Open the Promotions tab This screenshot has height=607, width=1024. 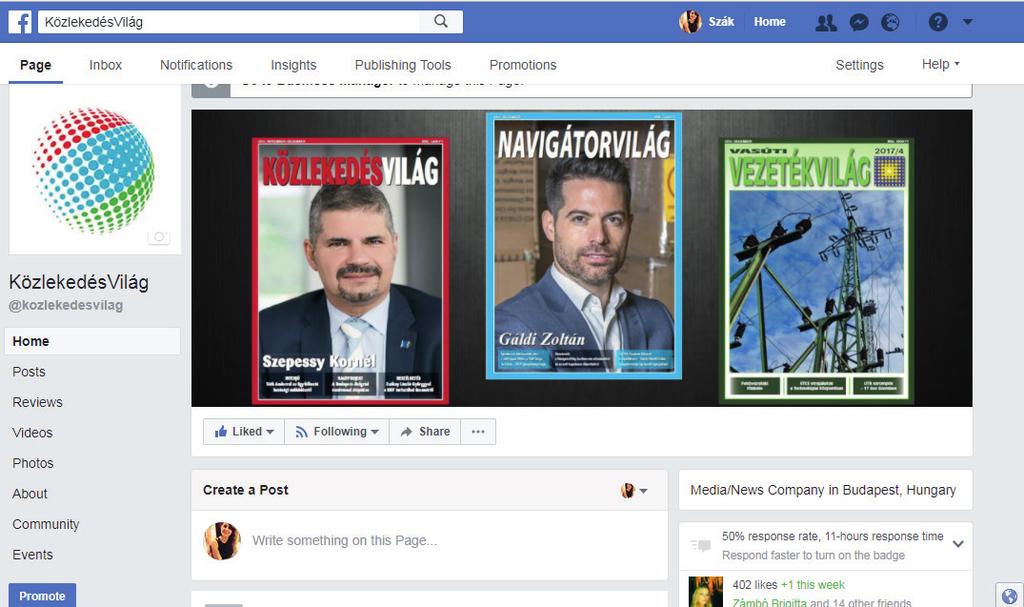click(522, 65)
